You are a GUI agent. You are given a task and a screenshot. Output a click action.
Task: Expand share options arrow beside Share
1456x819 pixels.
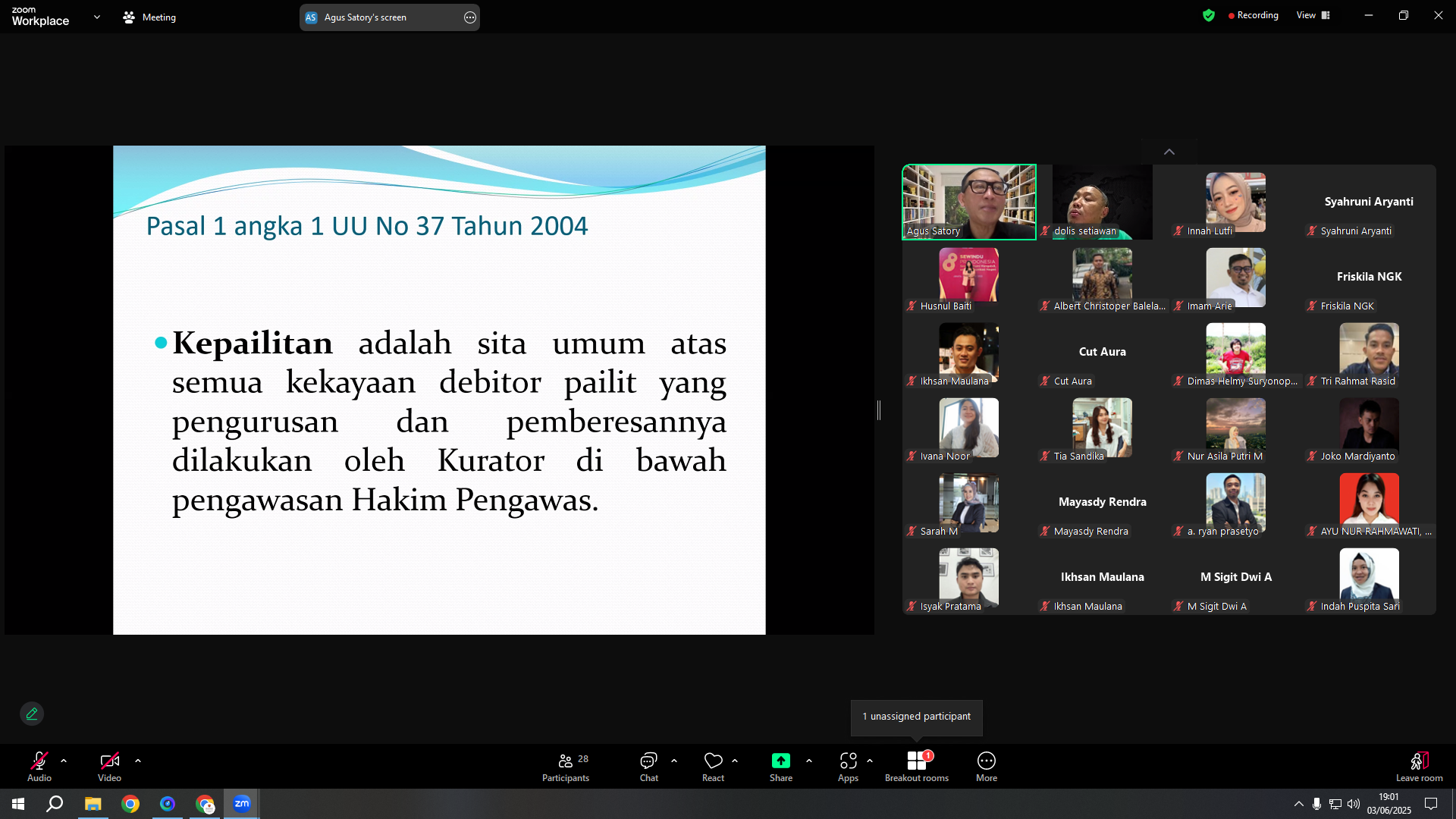pyautogui.click(x=809, y=761)
